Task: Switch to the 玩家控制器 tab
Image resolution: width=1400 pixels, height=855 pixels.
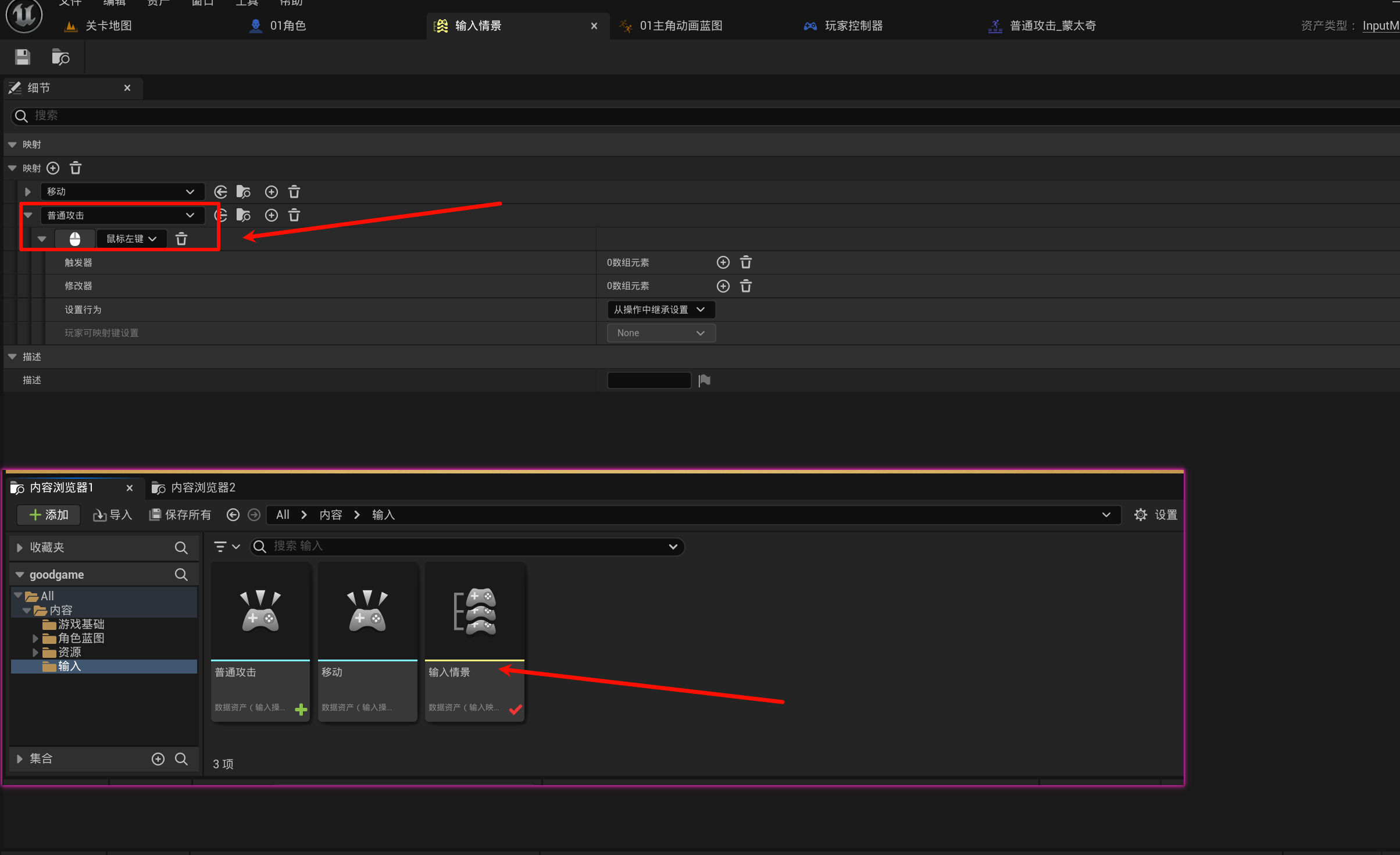Action: tap(852, 26)
